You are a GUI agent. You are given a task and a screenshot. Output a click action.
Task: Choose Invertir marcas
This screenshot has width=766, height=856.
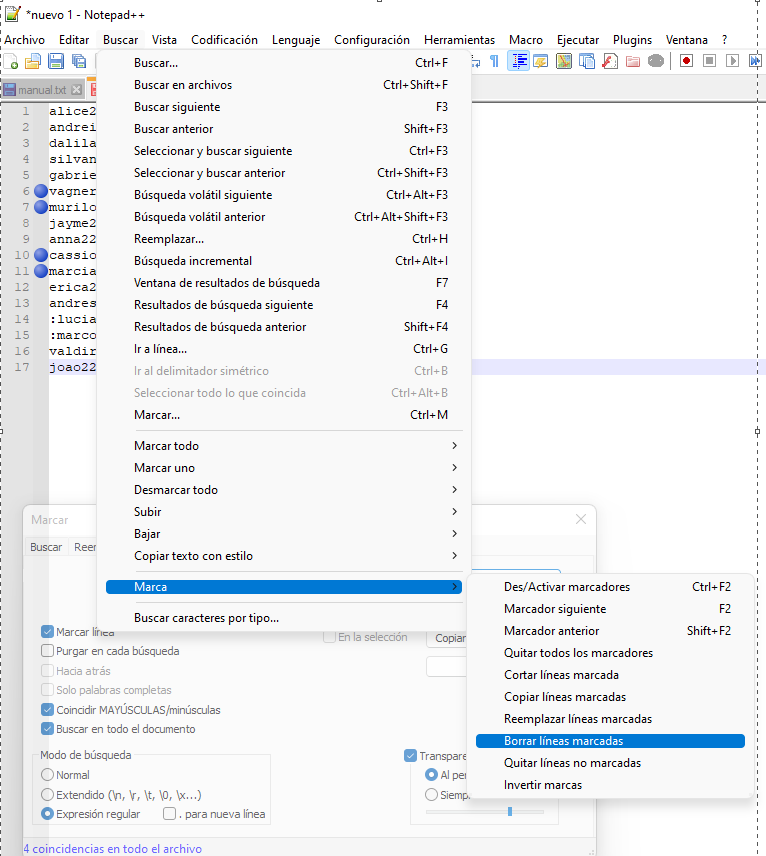(610, 784)
